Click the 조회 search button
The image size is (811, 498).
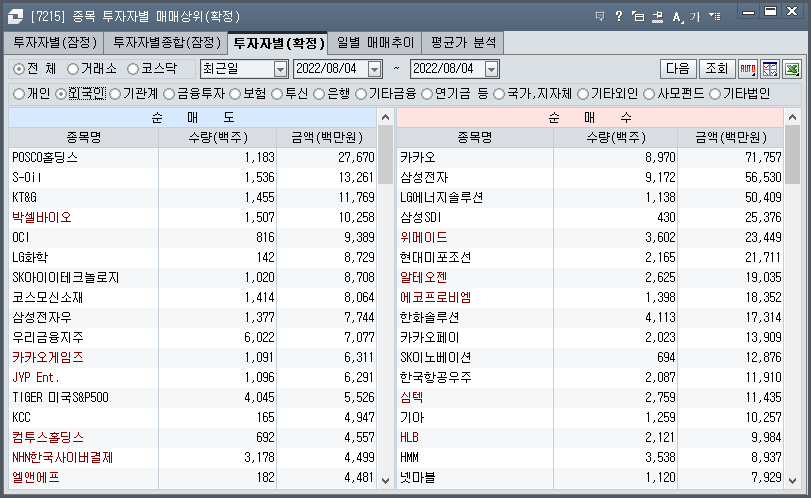717,69
